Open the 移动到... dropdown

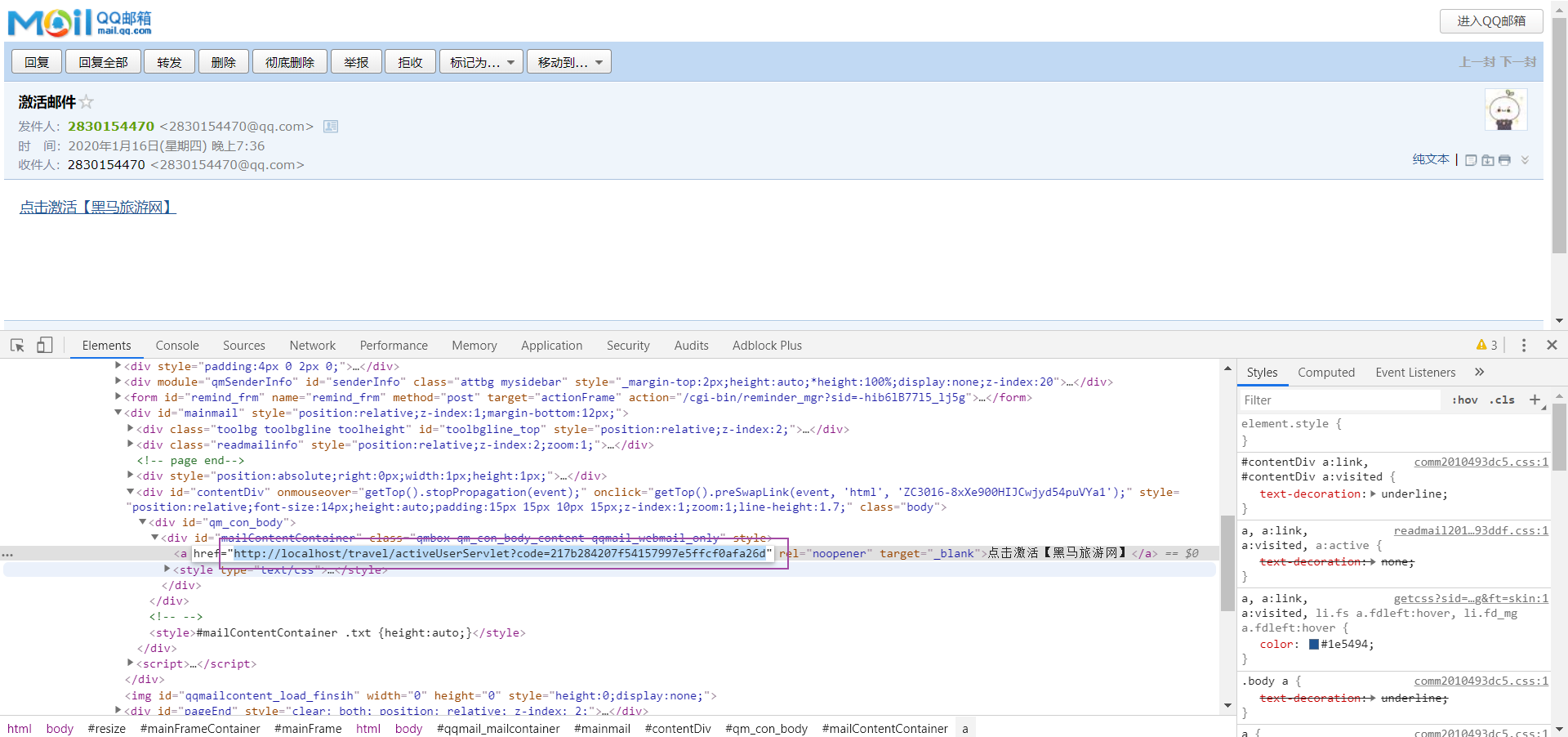569,62
